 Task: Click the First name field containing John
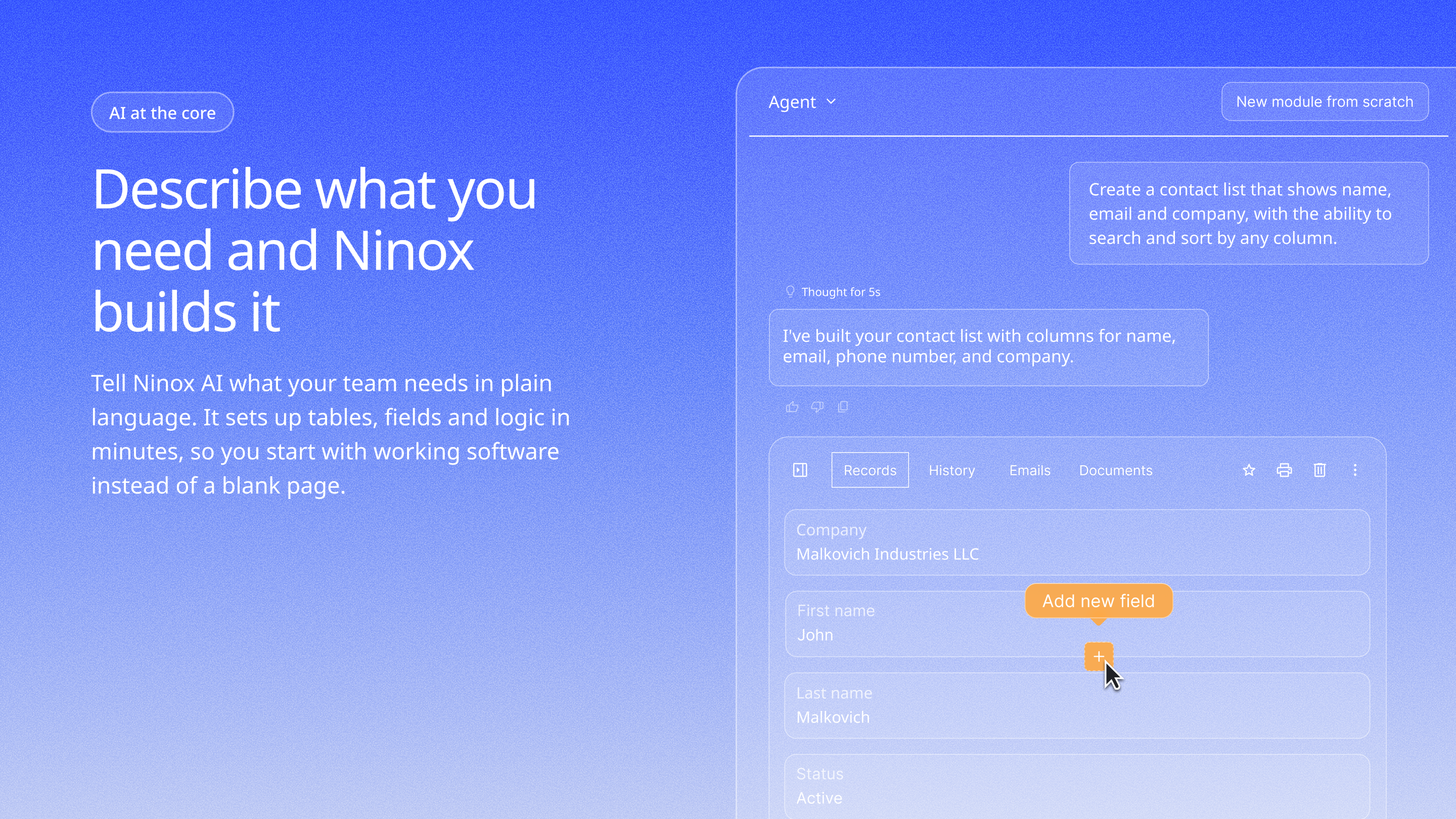point(1077,623)
